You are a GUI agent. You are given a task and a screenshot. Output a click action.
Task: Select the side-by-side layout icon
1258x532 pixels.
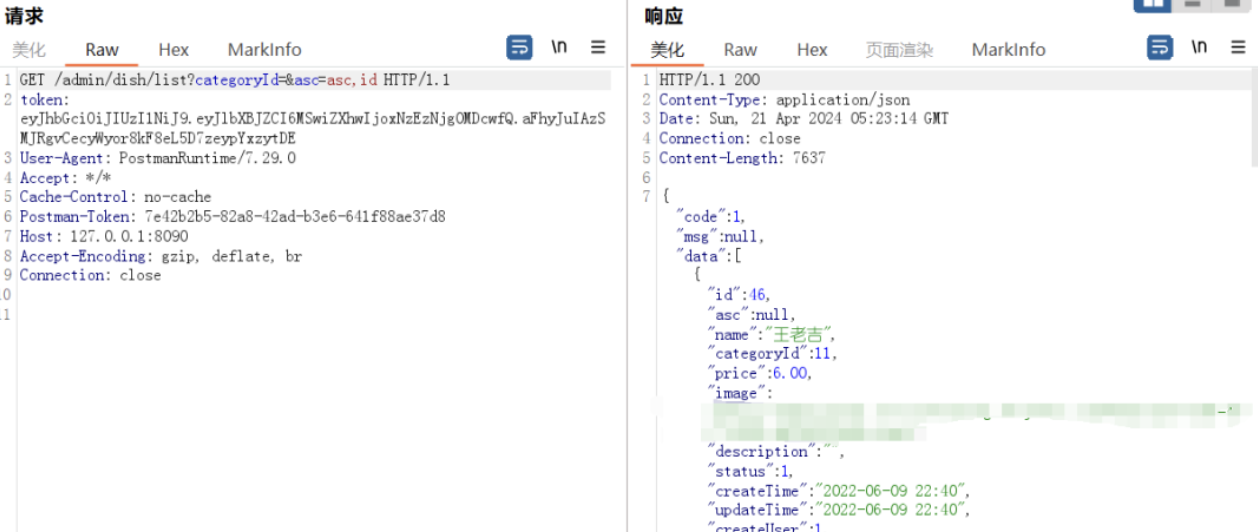pyautogui.click(x=1152, y=4)
